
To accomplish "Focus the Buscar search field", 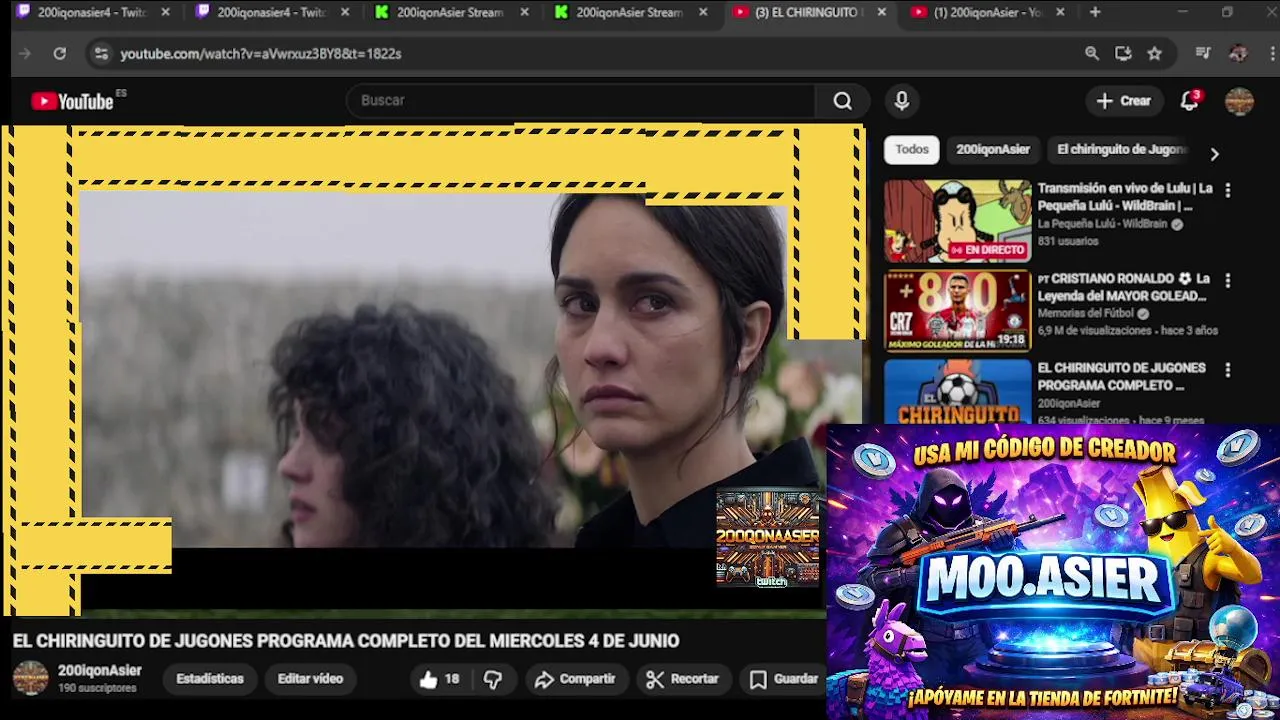I will (x=580, y=101).
